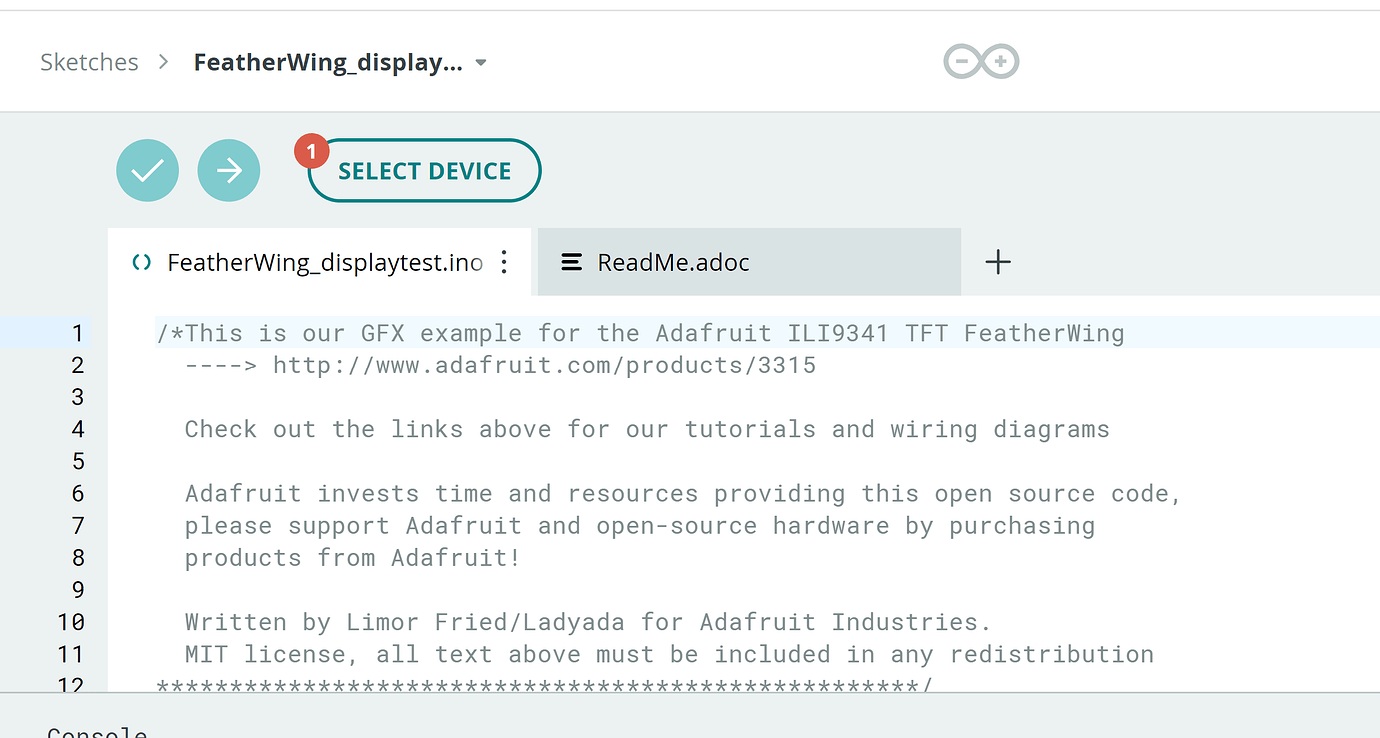
Task: Click the Arduino infinity logo
Action: (980, 61)
